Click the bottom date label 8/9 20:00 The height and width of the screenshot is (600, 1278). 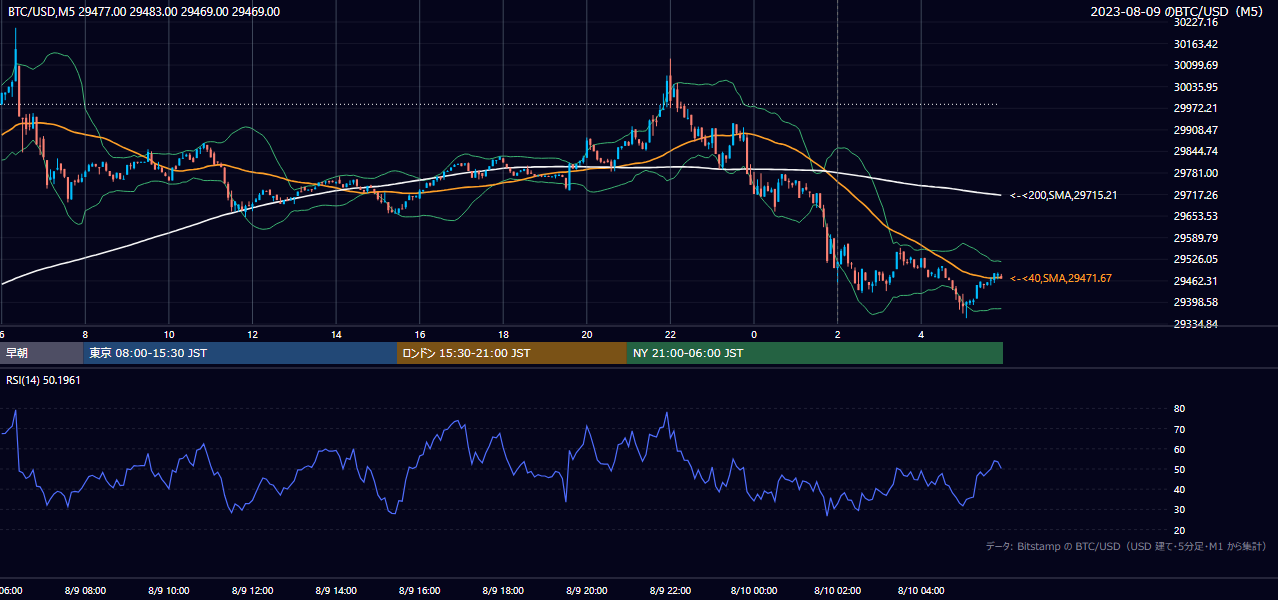pos(587,591)
